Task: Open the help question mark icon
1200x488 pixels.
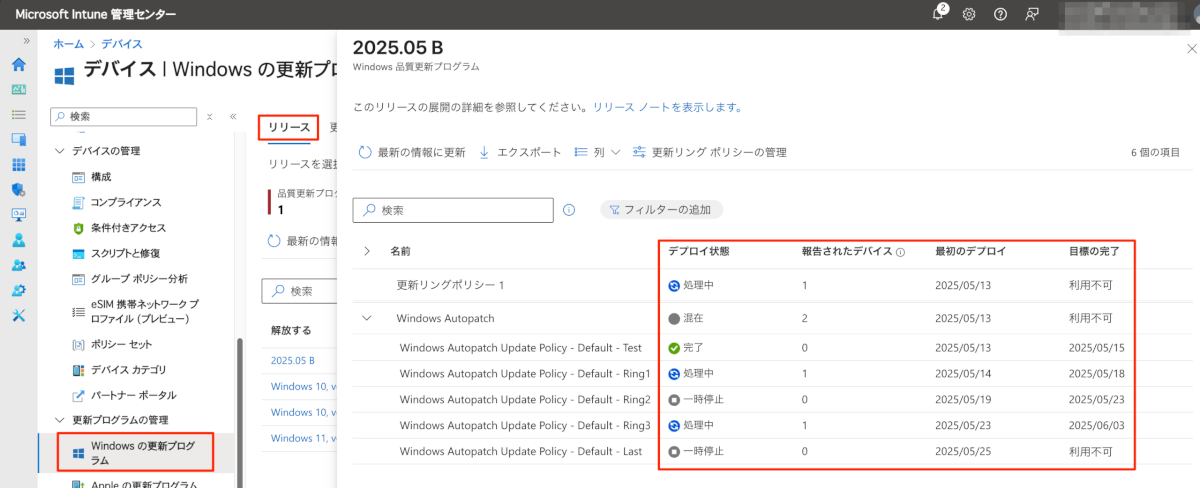Action: pos(1000,14)
